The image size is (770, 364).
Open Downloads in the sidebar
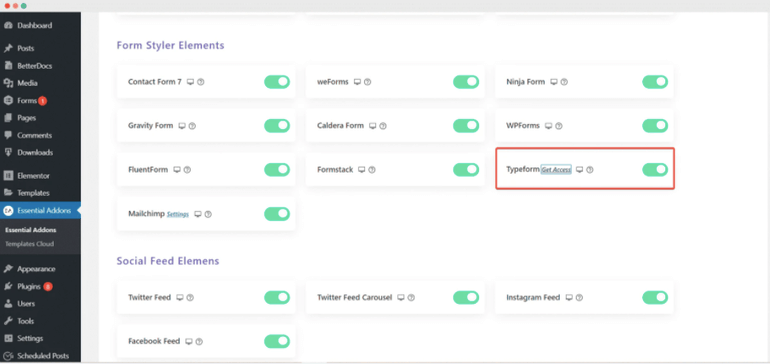(x=40, y=153)
